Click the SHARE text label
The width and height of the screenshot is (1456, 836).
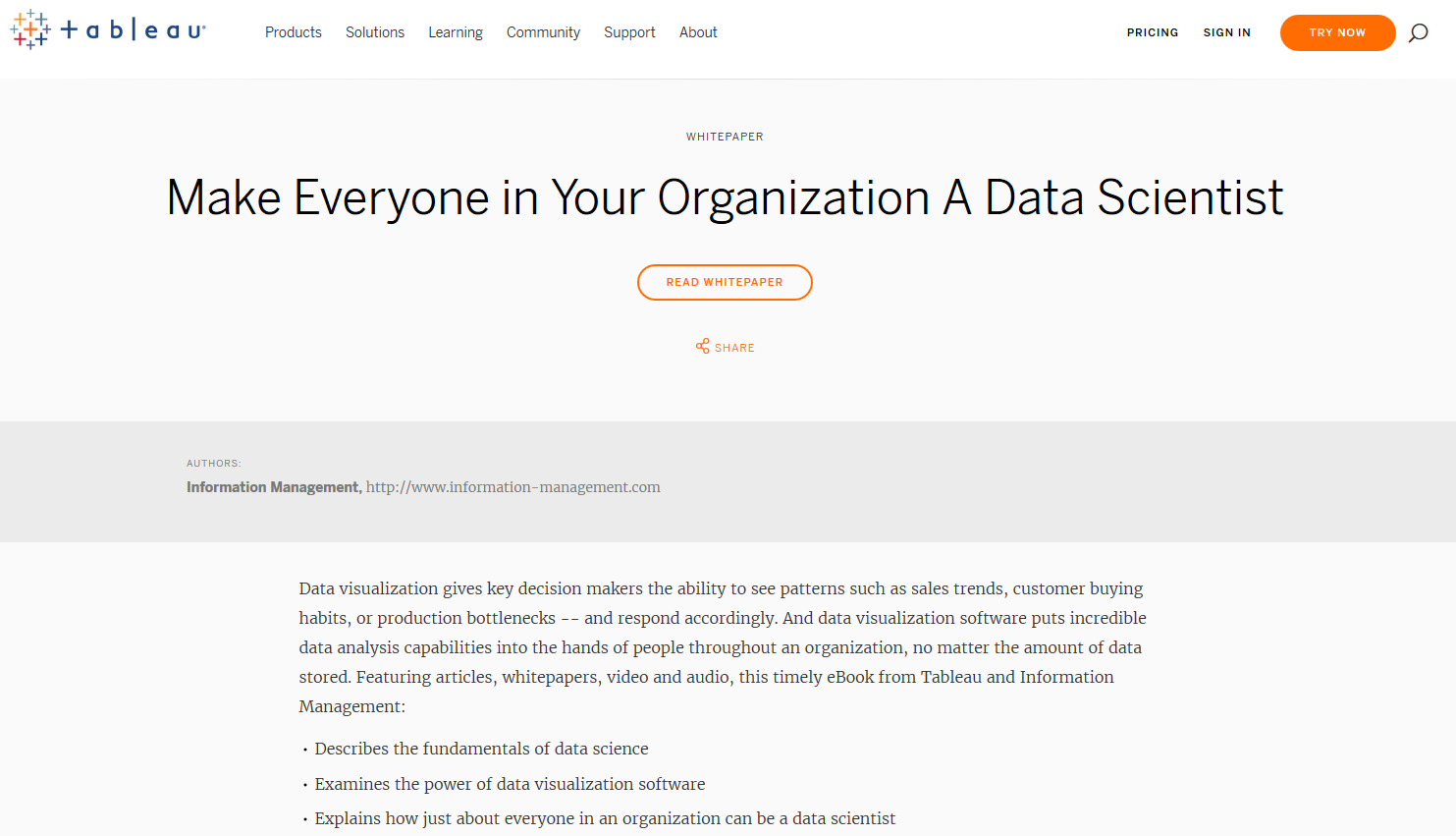tap(734, 348)
